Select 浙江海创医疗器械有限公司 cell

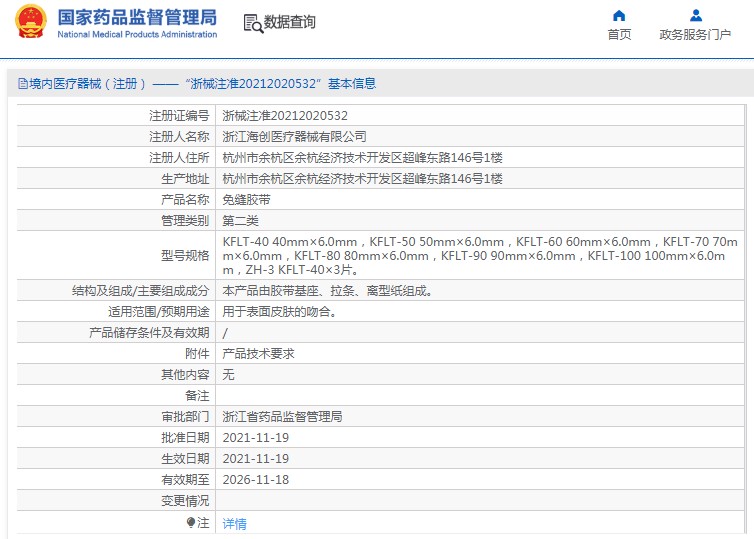(294, 137)
